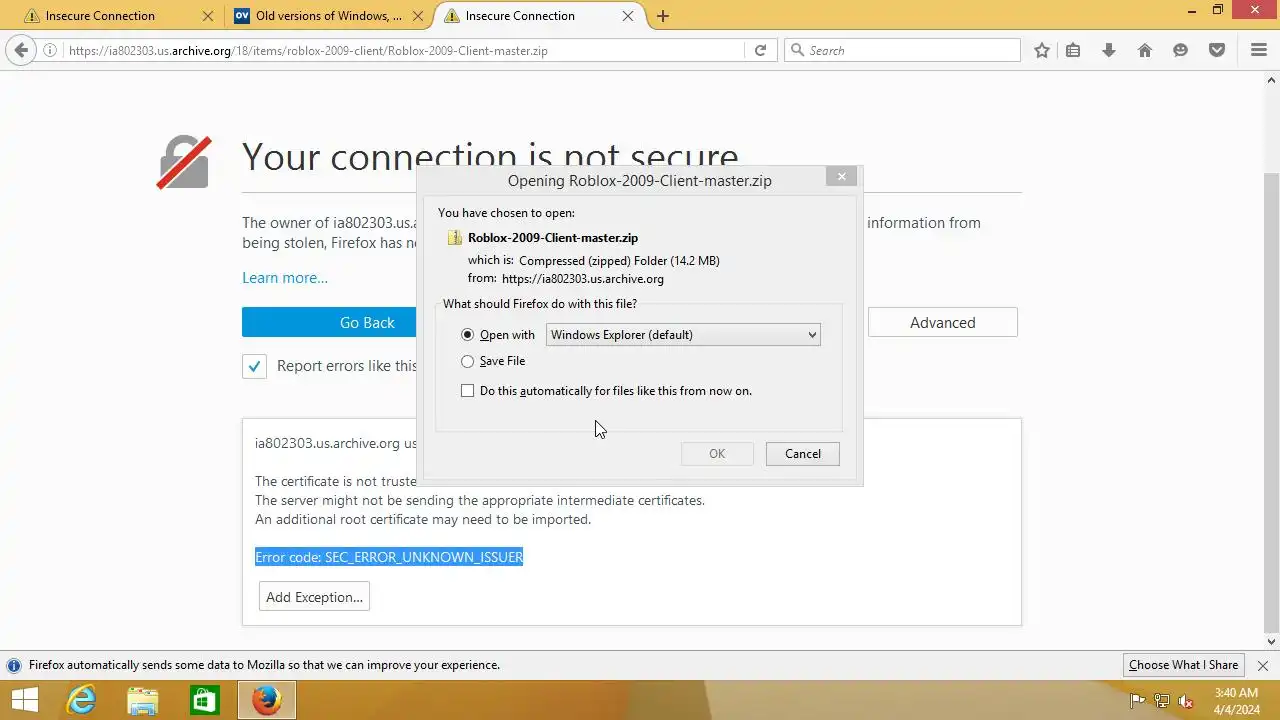Close the Old versions of Windows tab
The image size is (1280, 720).
418,16
